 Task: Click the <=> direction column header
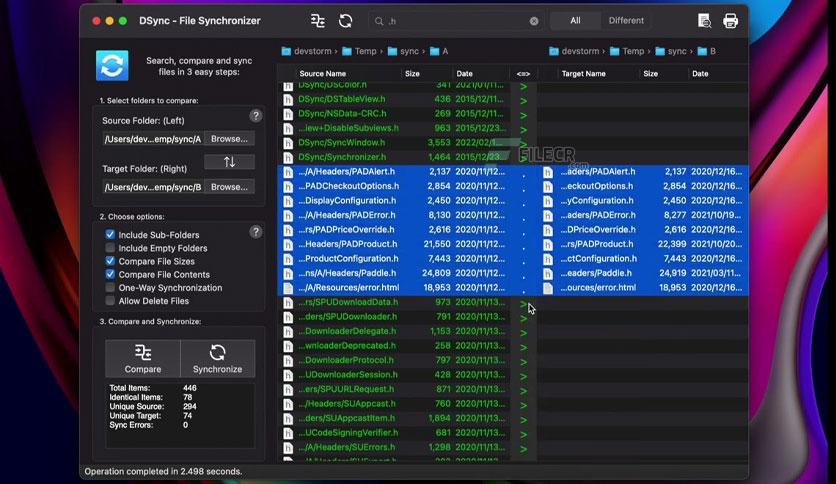pos(523,74)
